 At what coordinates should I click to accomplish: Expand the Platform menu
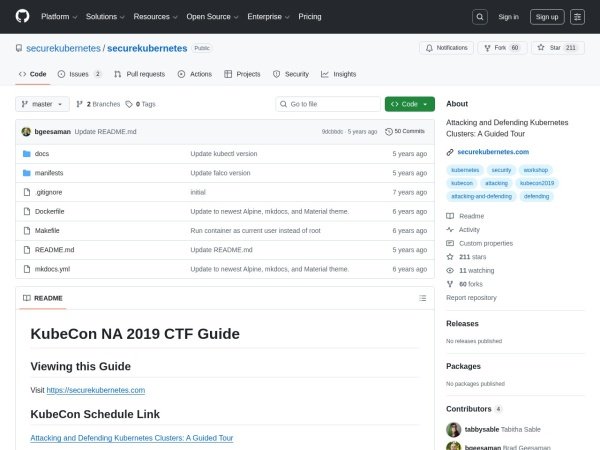click(59, 17)
